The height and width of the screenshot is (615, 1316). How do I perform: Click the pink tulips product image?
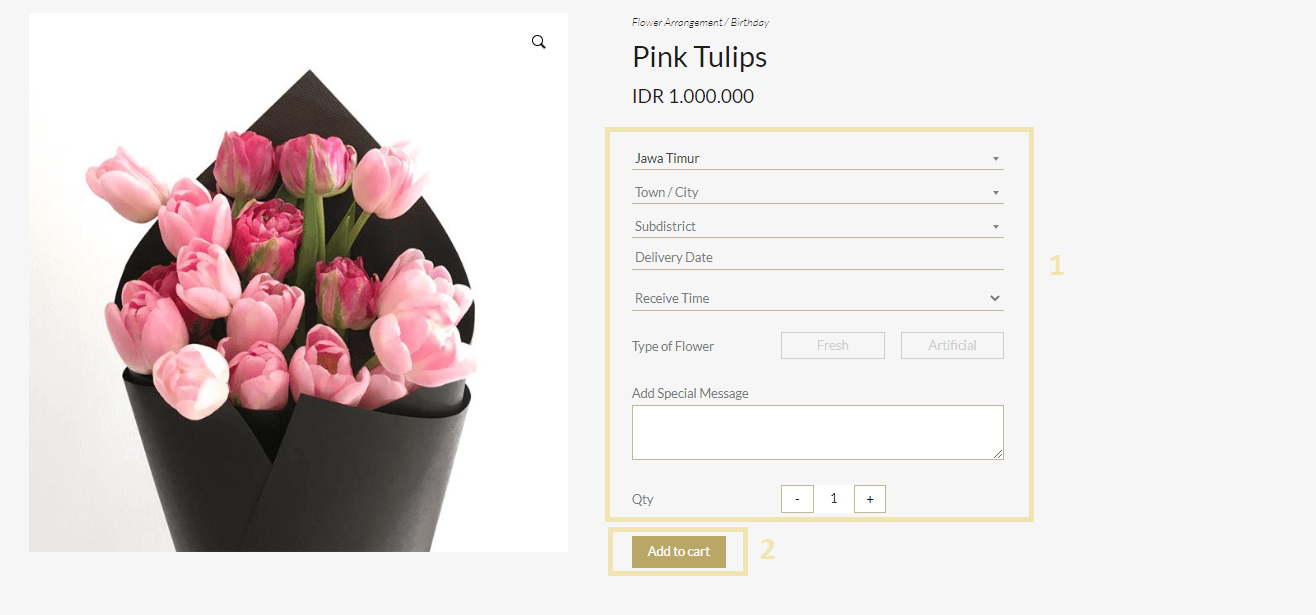[x=298, y=282]
